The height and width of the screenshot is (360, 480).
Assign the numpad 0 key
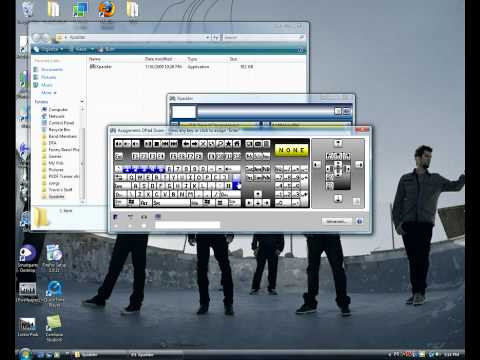coord(283,202)
